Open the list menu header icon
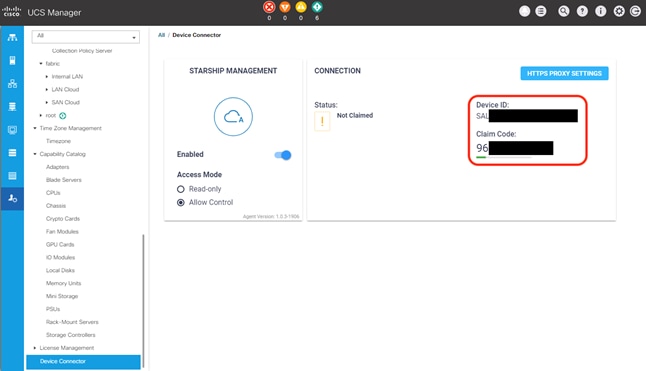The image size is (646, 371). (x=541, y=11)
